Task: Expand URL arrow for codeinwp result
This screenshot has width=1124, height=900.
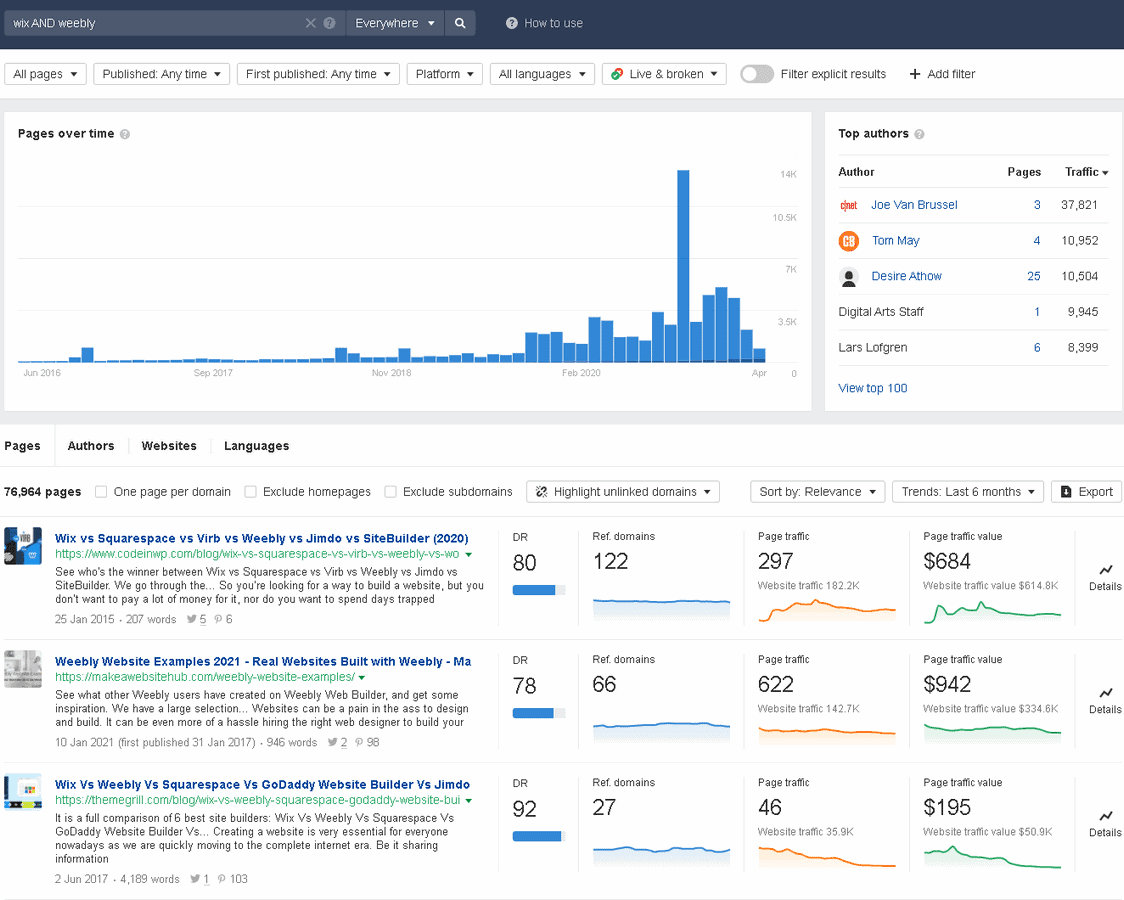Action: (469, 555)
